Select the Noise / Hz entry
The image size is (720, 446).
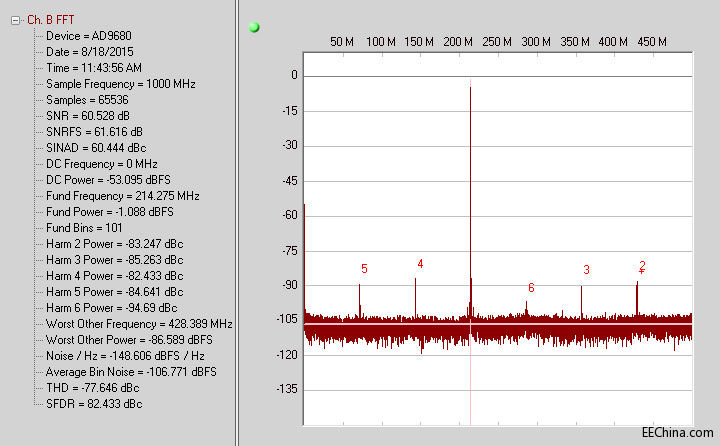coord(125,356)
